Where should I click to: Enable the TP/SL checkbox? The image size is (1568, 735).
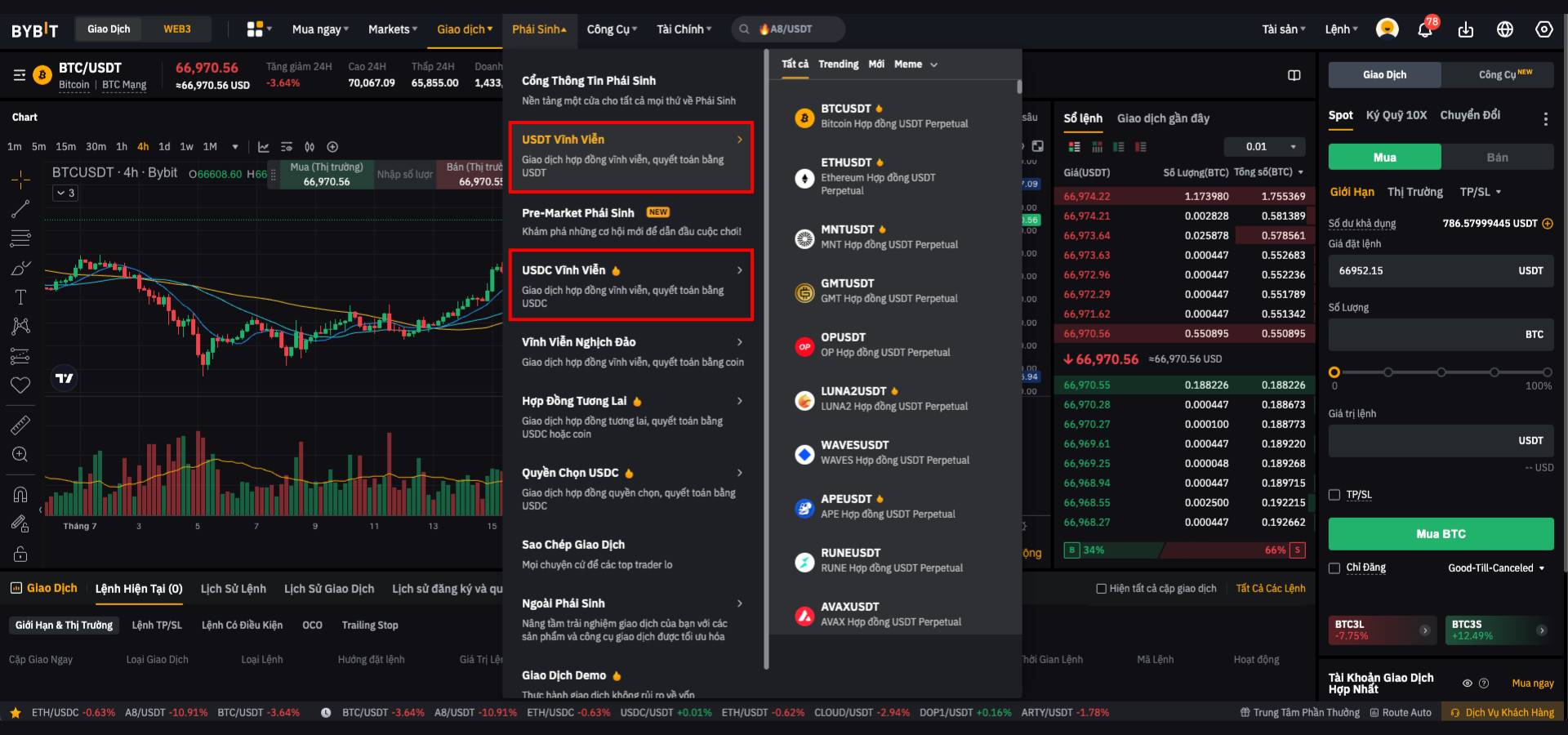(x=1334, y=495)
